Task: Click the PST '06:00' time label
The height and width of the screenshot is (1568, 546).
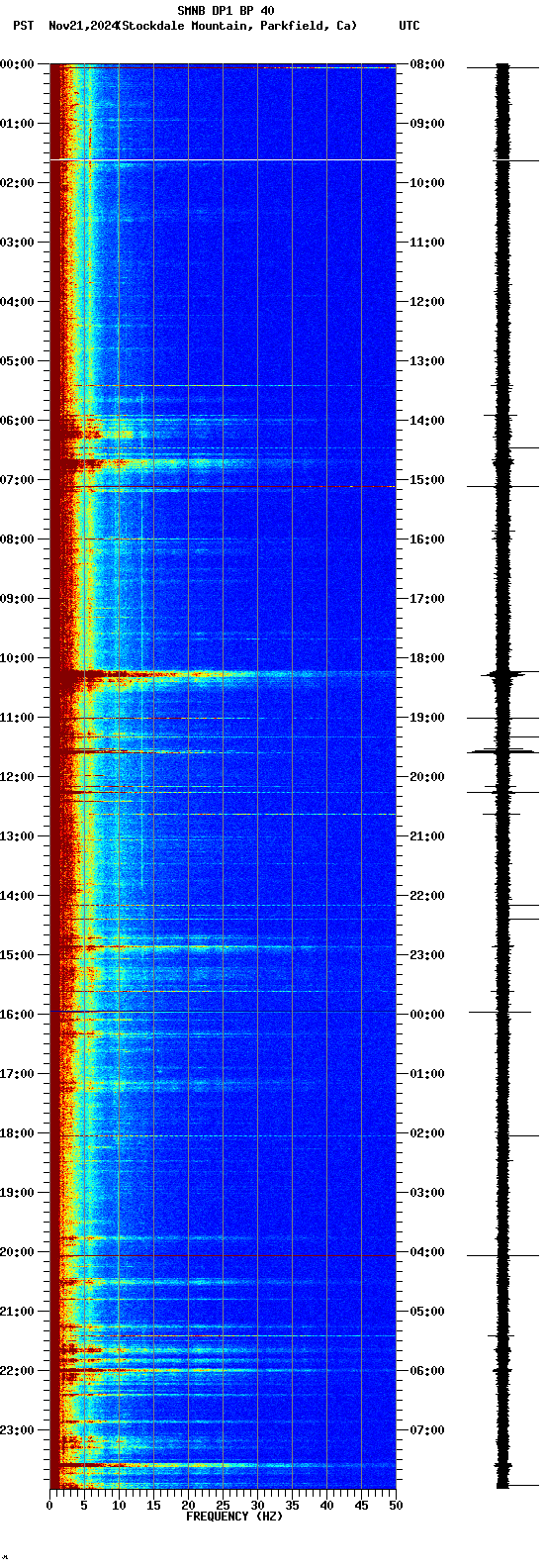Action: point(17,421)
